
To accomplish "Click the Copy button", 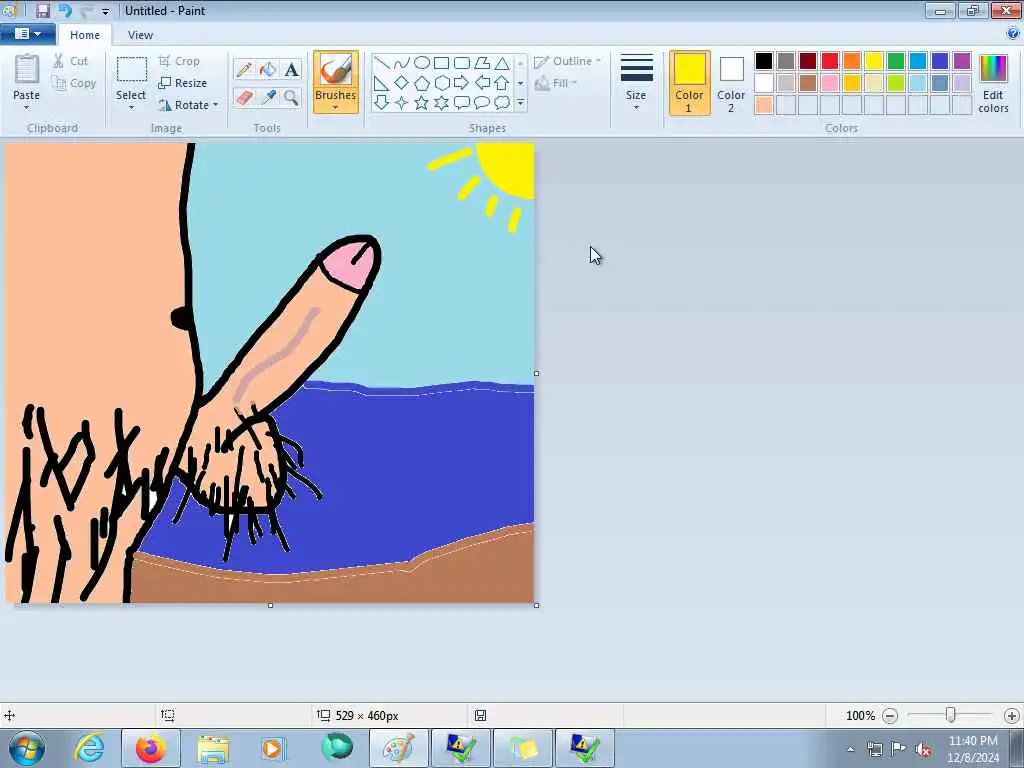I will (x=74, y=83).
